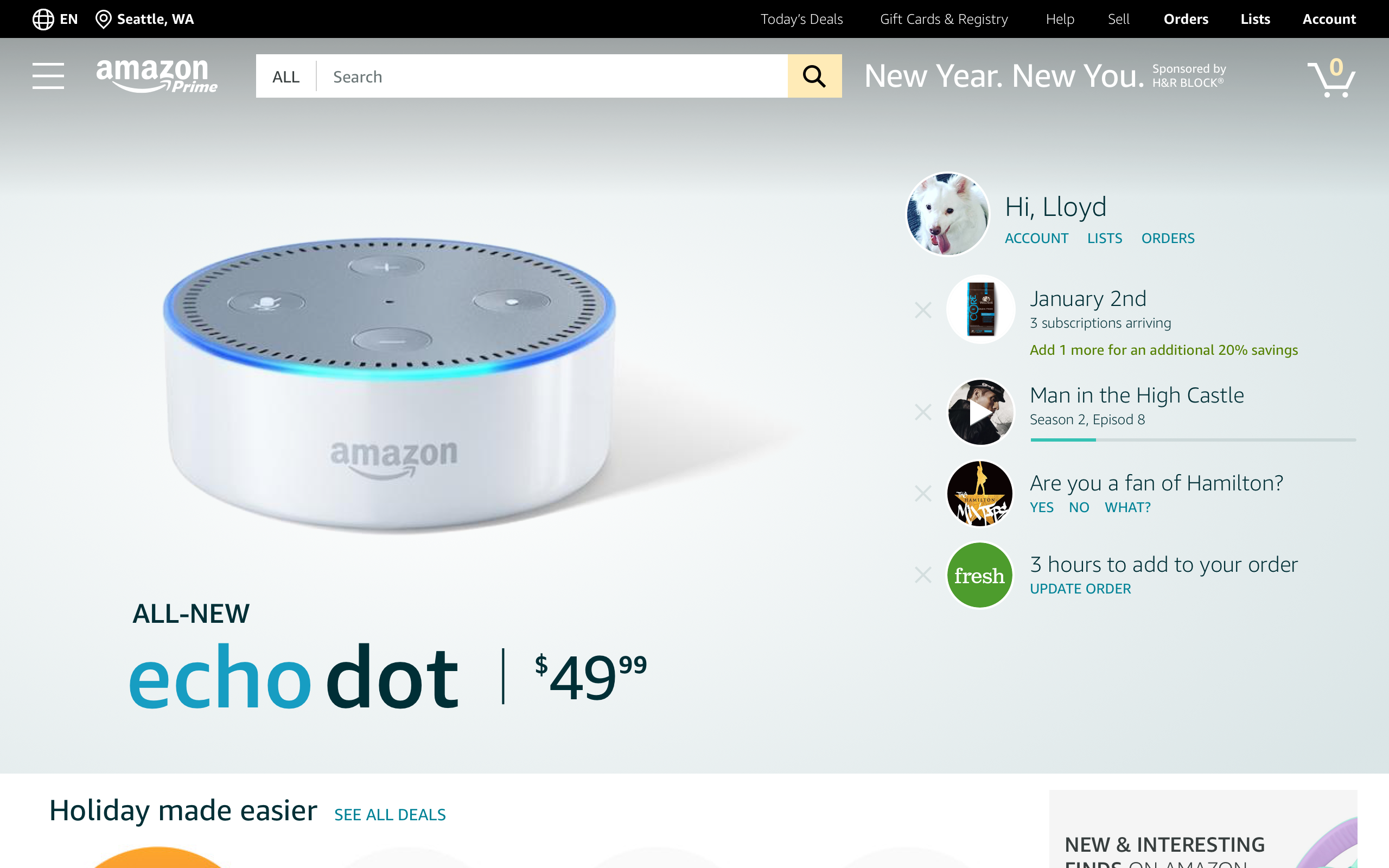Dismiss the Man in the High Castle card
The width and height of the screenshot is (1389, 868).
[923, 412]
